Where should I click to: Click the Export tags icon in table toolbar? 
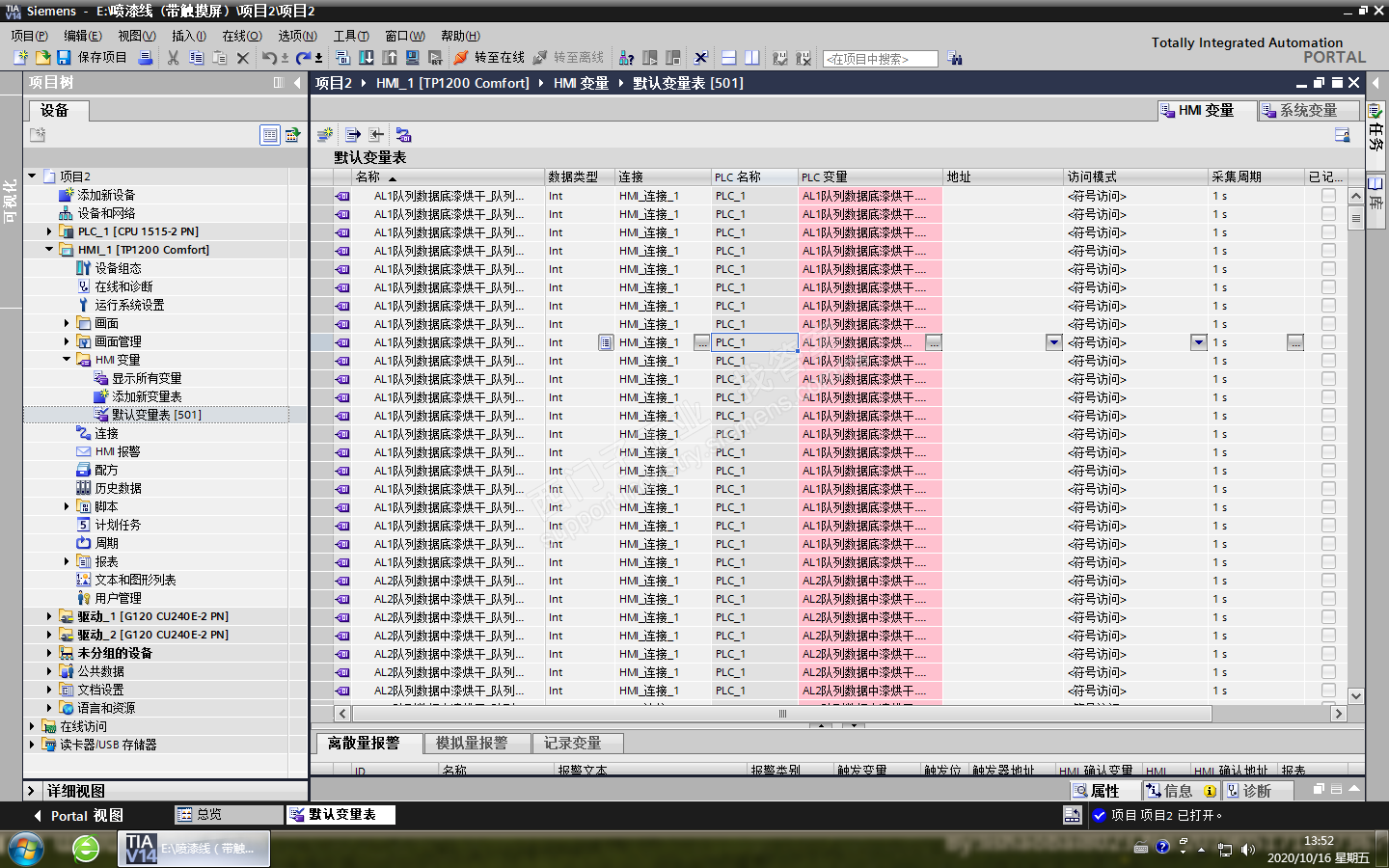pyautogui.click(x=353, y=134)
